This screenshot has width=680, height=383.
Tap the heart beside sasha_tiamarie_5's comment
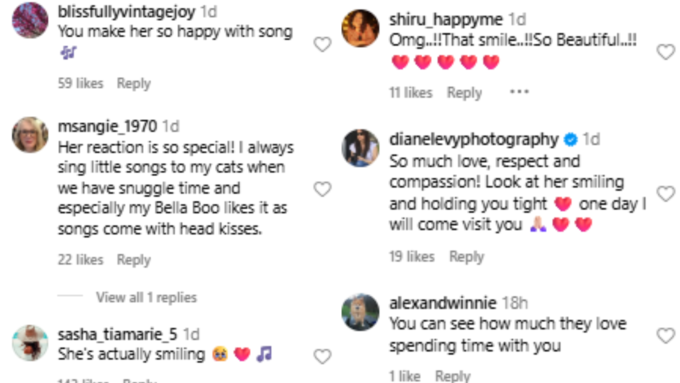tap(322, 356)
